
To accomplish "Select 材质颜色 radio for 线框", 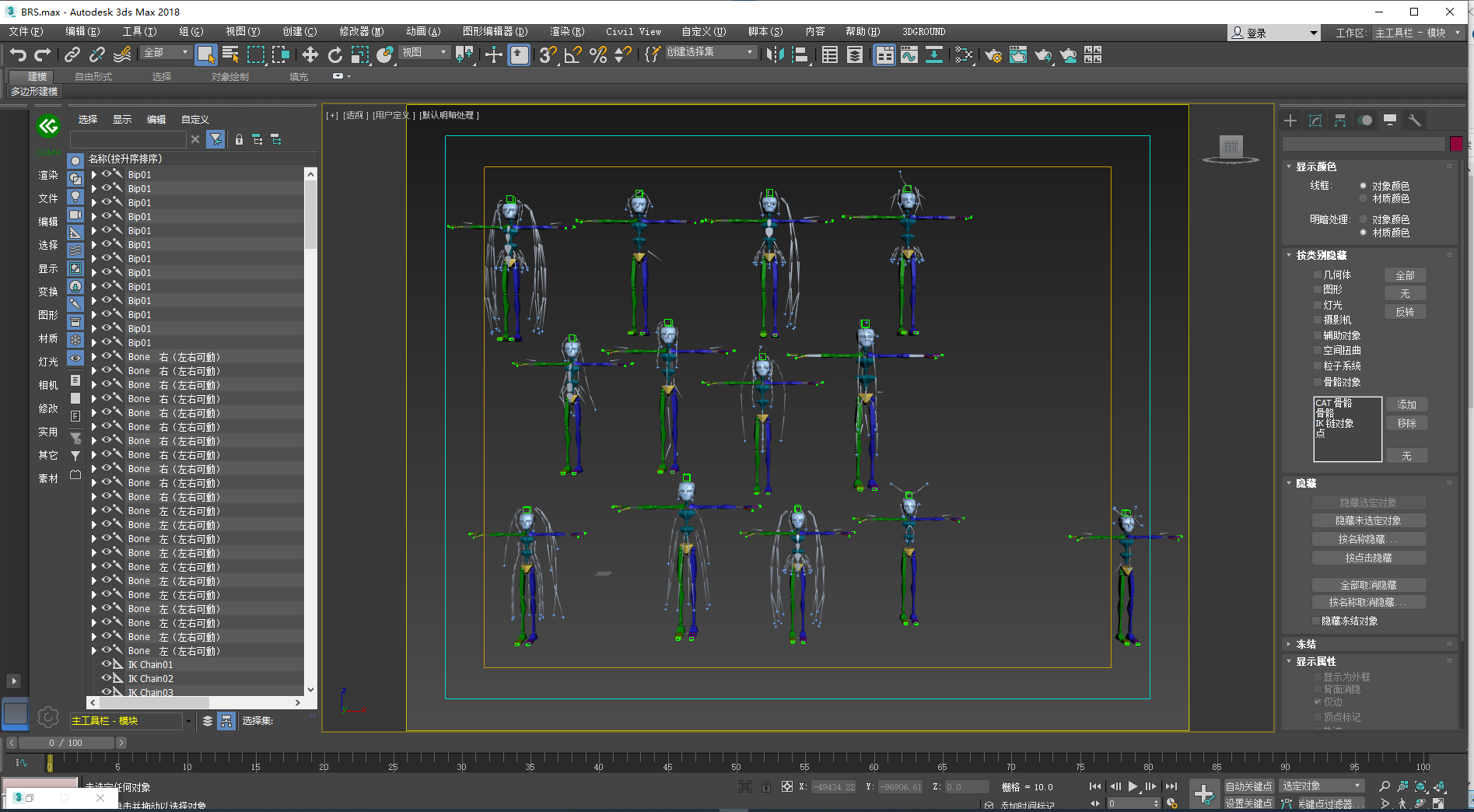I will (1363, 198).
